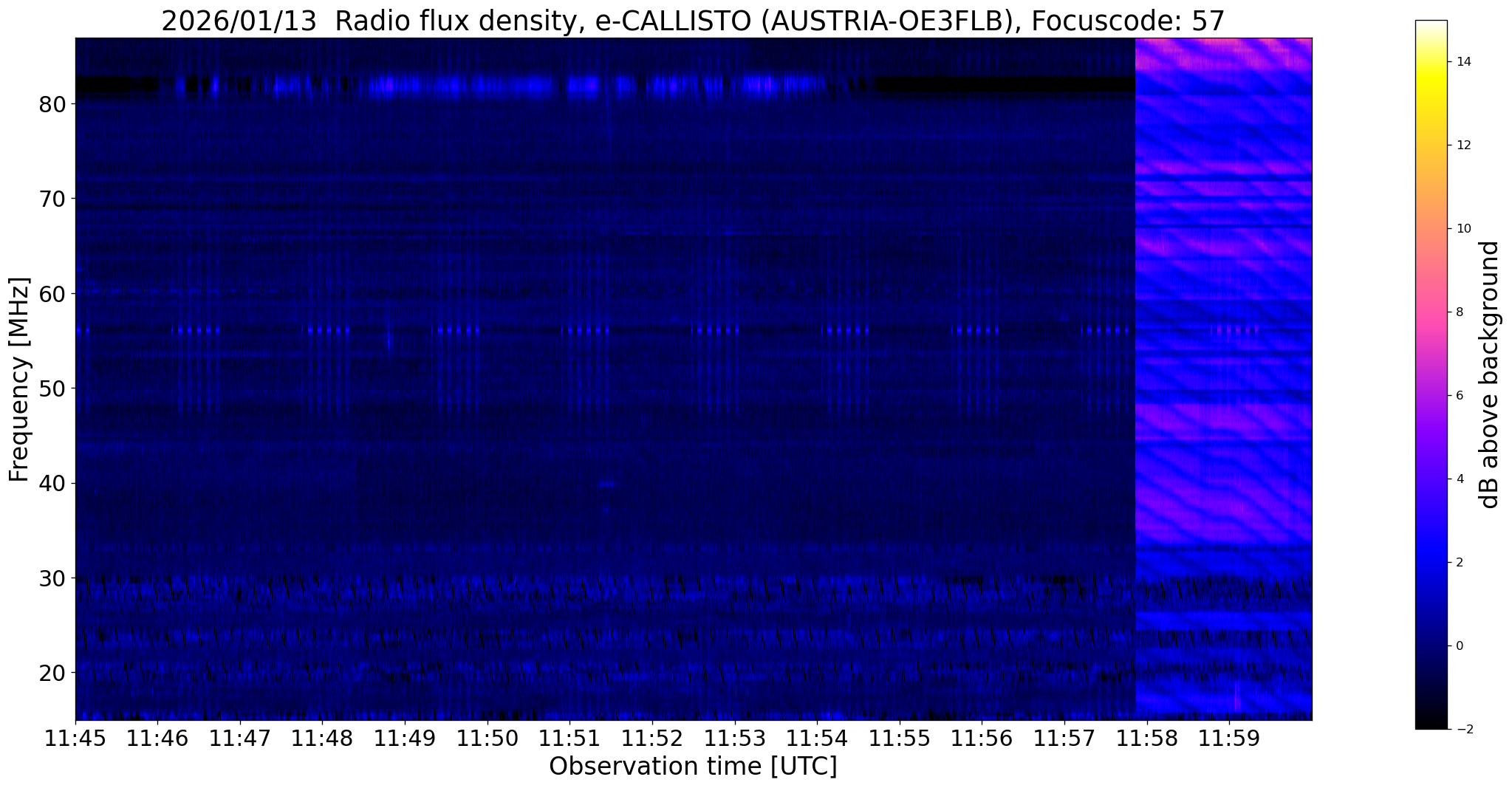Select the "Observation time [UTC]" axis label

click(693, 766)
